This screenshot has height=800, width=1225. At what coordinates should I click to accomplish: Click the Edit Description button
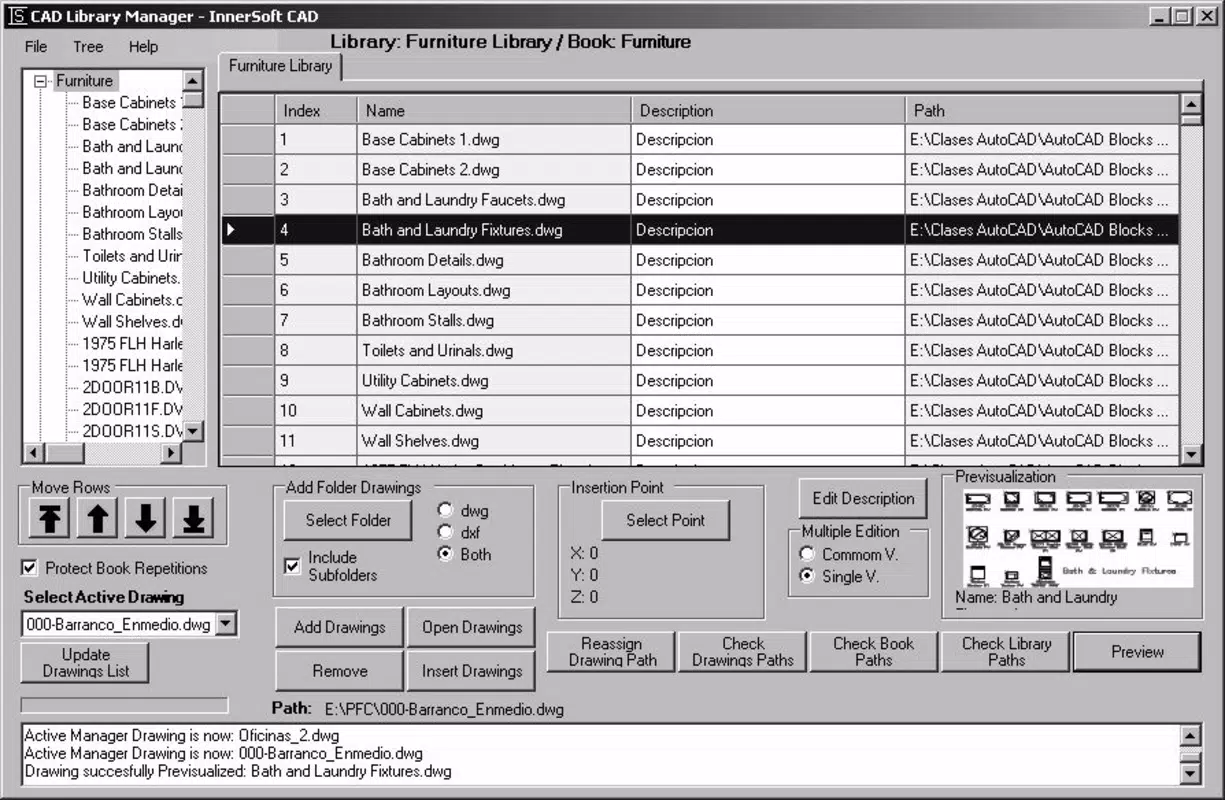863,498
